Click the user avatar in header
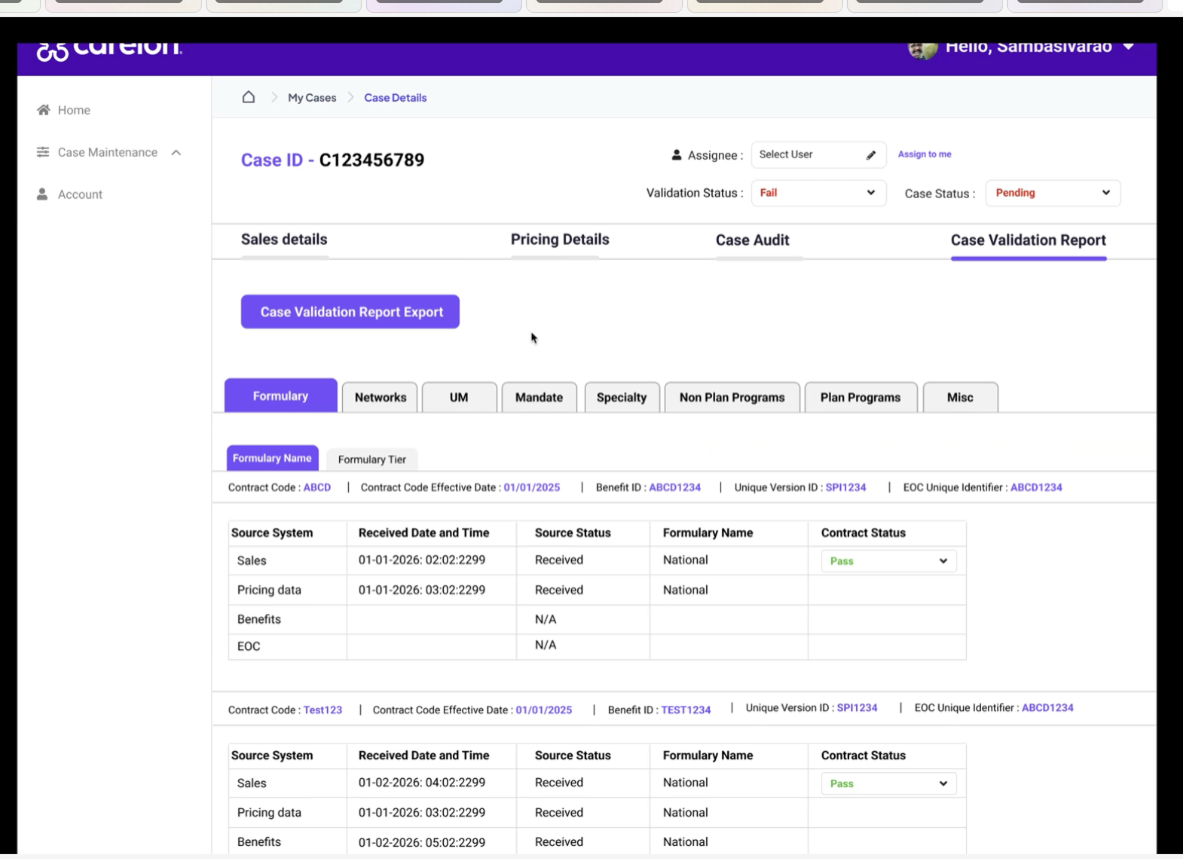The width and height of the screenshot is (1183, 859). (922, 48)
